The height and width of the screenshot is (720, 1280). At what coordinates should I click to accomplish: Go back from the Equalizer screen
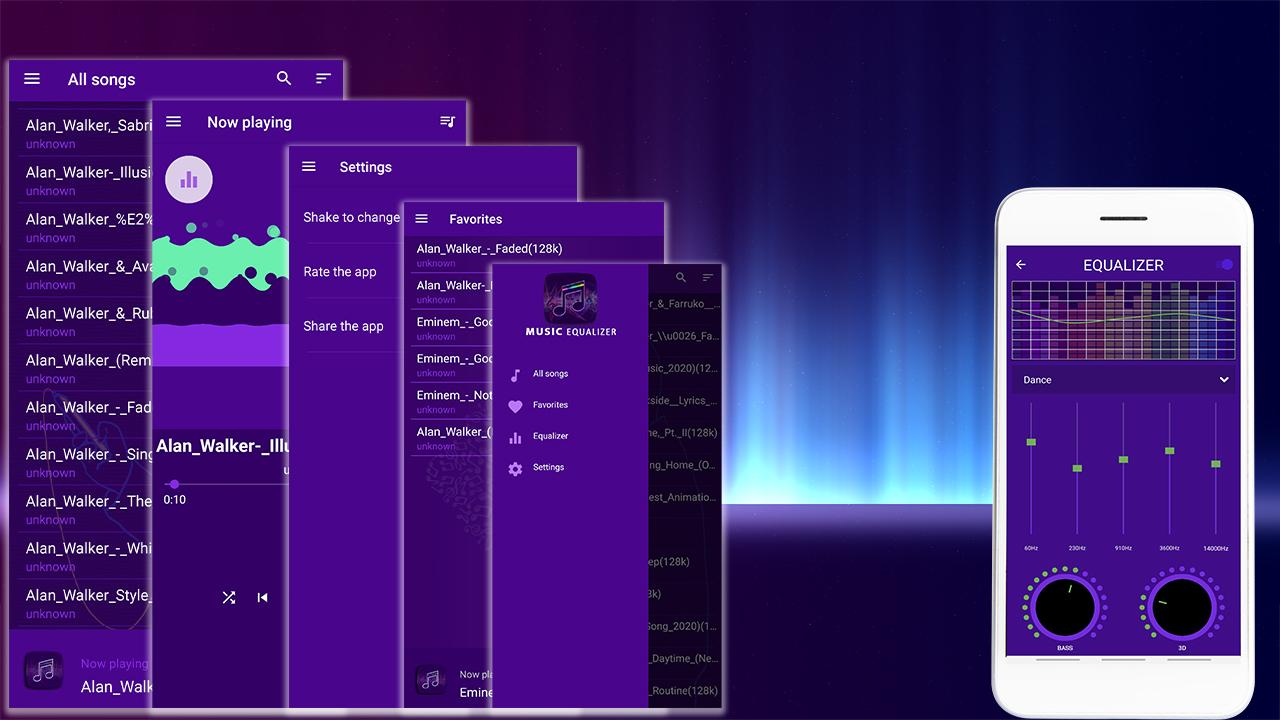[x=1021, y=265]
